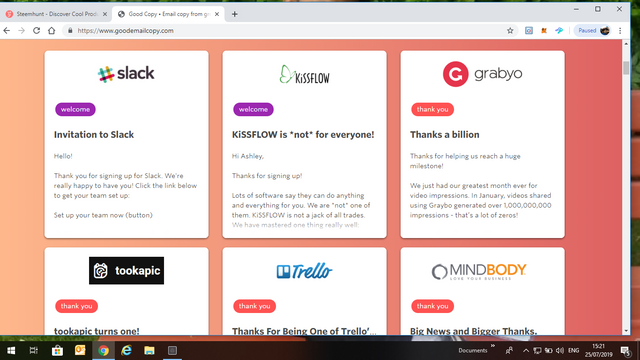Click the Paused profile button
Image resolution: width=640 pixels, height=360 pixels.
click(593, 31)
